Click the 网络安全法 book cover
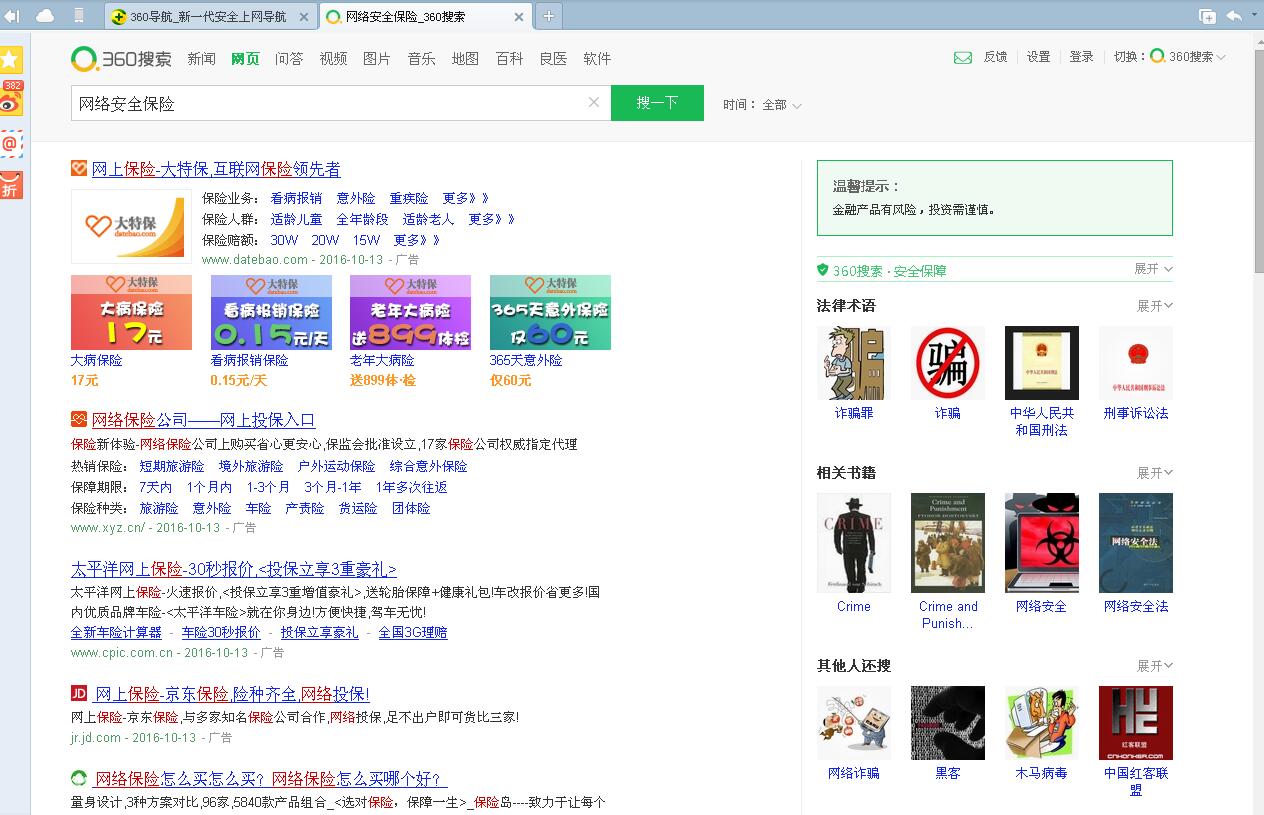1264x815 pixels. click(1136, 543)
